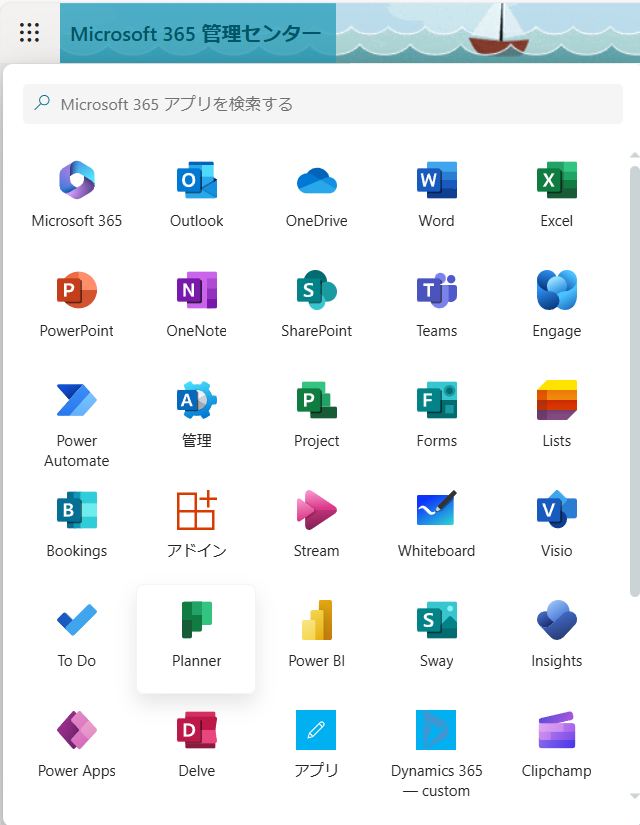Click the scrollbar up arrow
The width and height of the screenshot is (640, 825).
pyautogui.click(x=634, y=155)
